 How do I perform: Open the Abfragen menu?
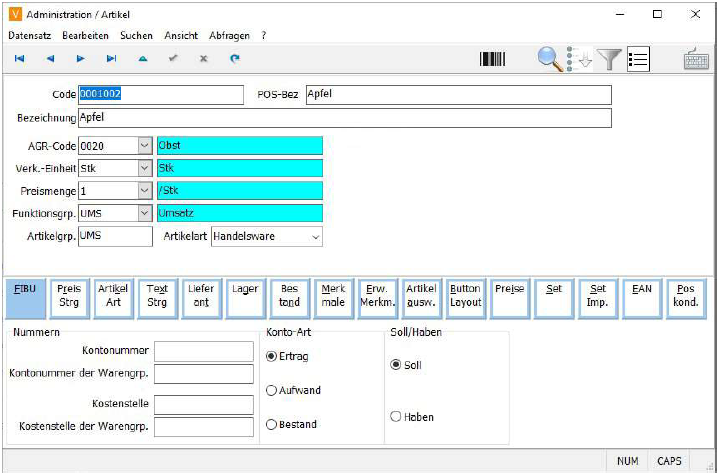(x=229, y=35)
